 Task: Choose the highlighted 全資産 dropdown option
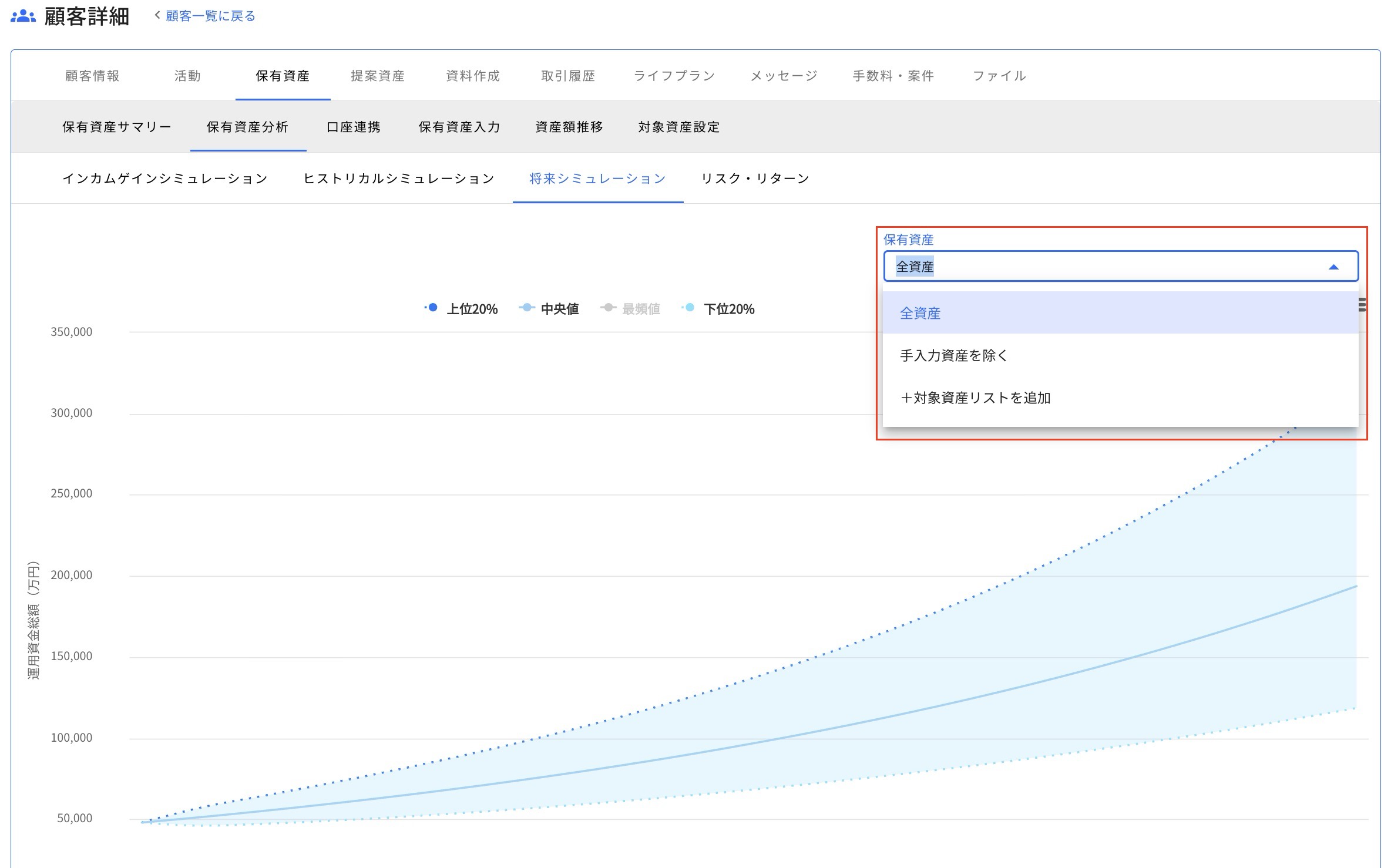[920, 313]
